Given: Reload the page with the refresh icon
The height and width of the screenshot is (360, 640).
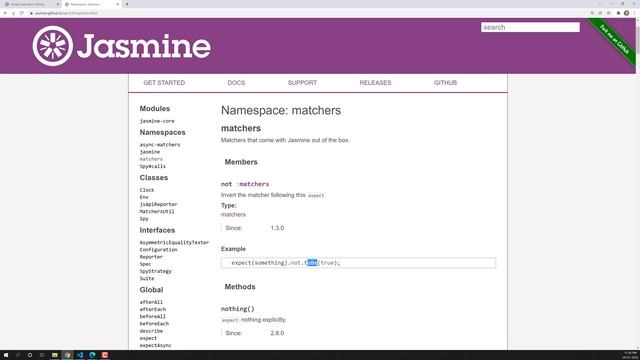Looking at the screenshot, I should [22, 13].
